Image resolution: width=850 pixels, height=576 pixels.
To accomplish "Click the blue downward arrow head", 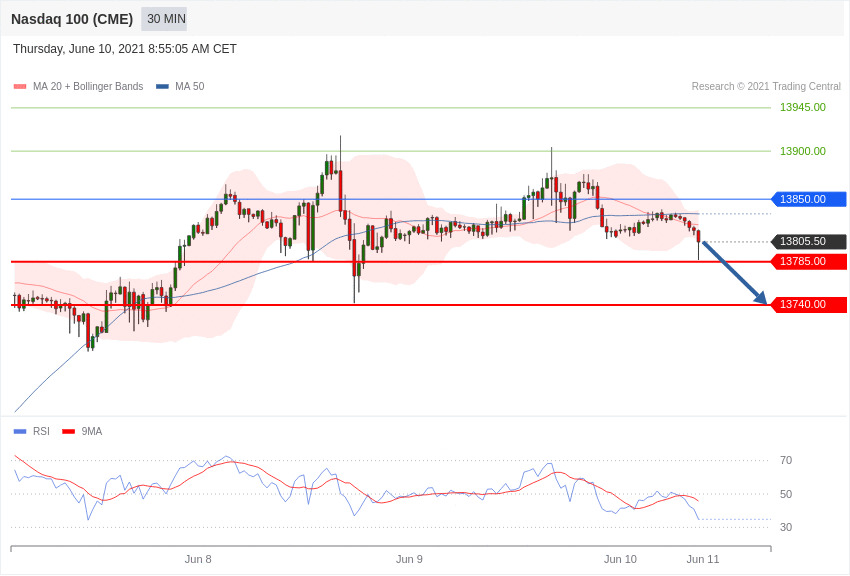I will (x=761, y=298).
